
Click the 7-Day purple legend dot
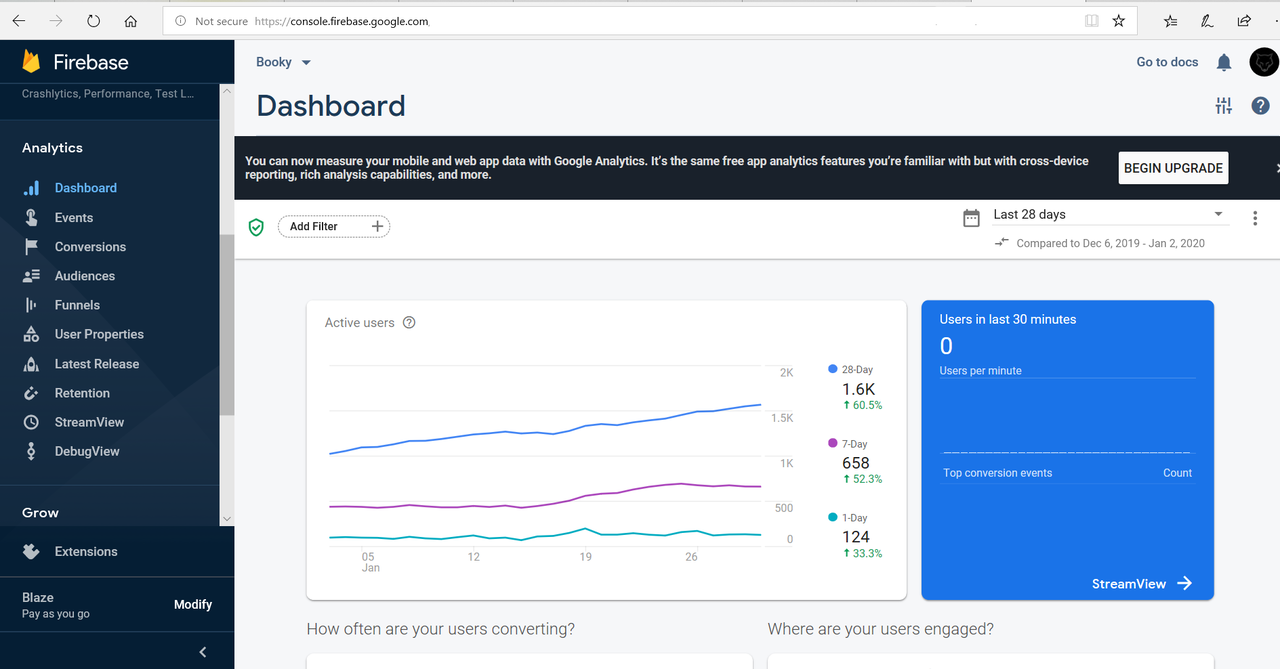(833, 443)
